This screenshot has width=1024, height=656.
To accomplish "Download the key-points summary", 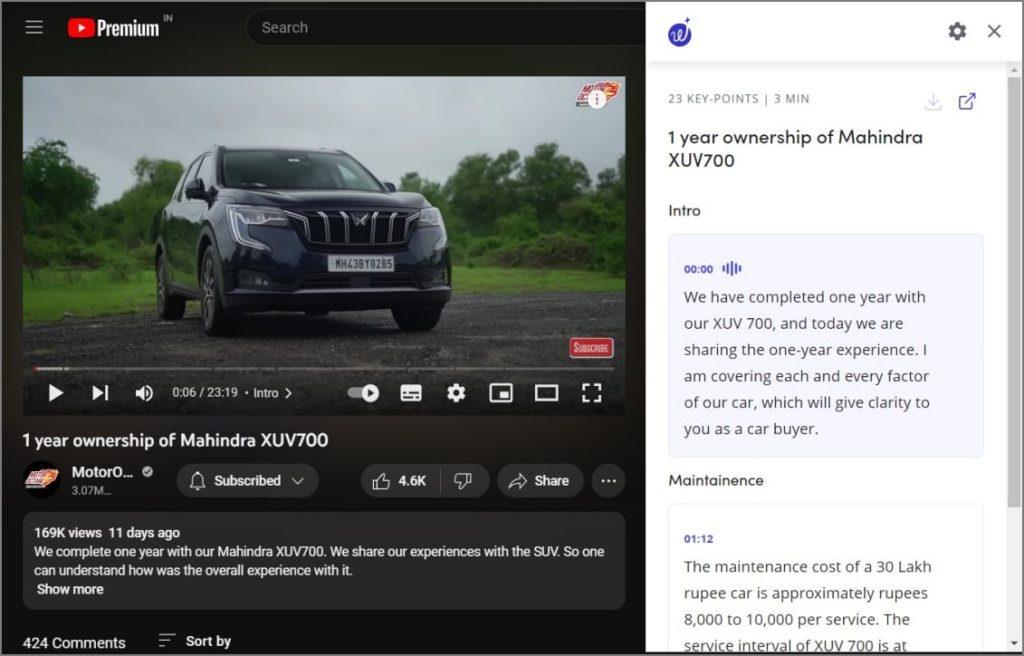I will coord(933,102).
